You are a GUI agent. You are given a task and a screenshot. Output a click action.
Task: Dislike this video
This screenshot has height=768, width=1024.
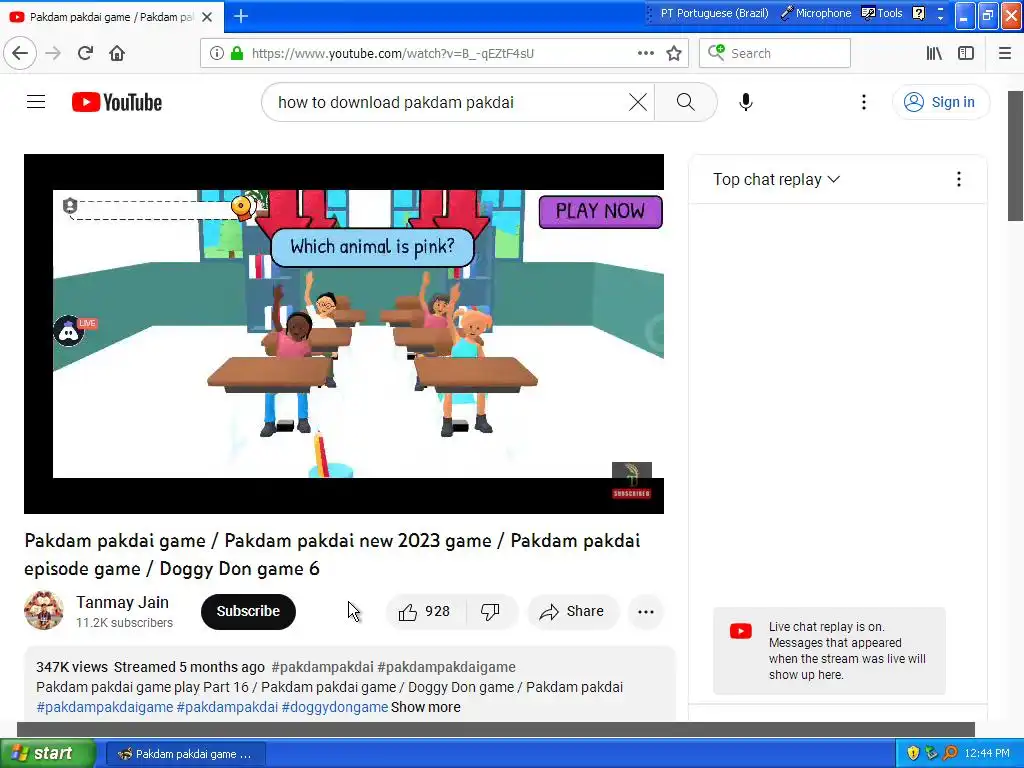tap(490, 611)
